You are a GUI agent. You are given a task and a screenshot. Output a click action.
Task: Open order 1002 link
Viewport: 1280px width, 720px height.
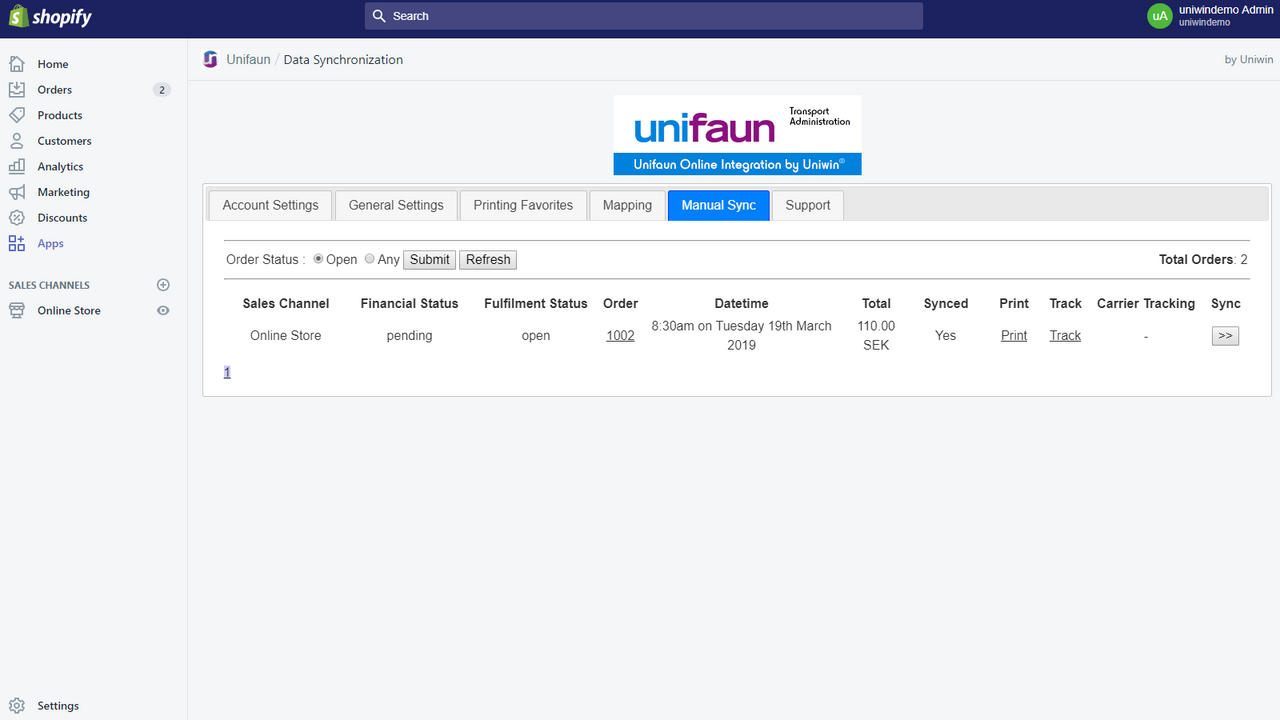[x=620, y=335]
